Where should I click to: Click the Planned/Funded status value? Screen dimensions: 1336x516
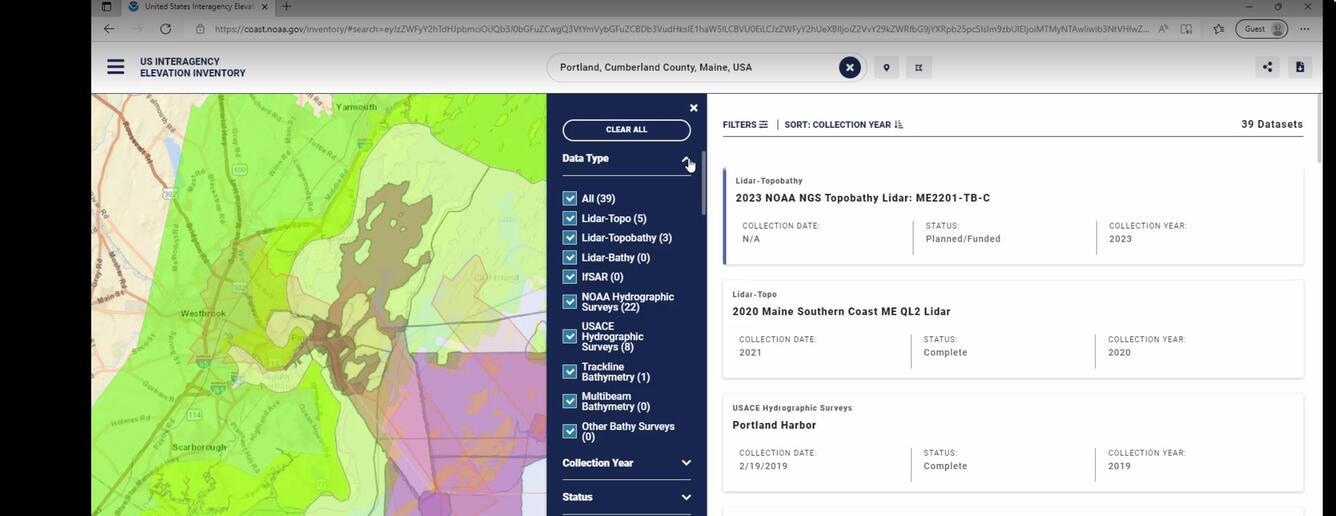(963, 239)
